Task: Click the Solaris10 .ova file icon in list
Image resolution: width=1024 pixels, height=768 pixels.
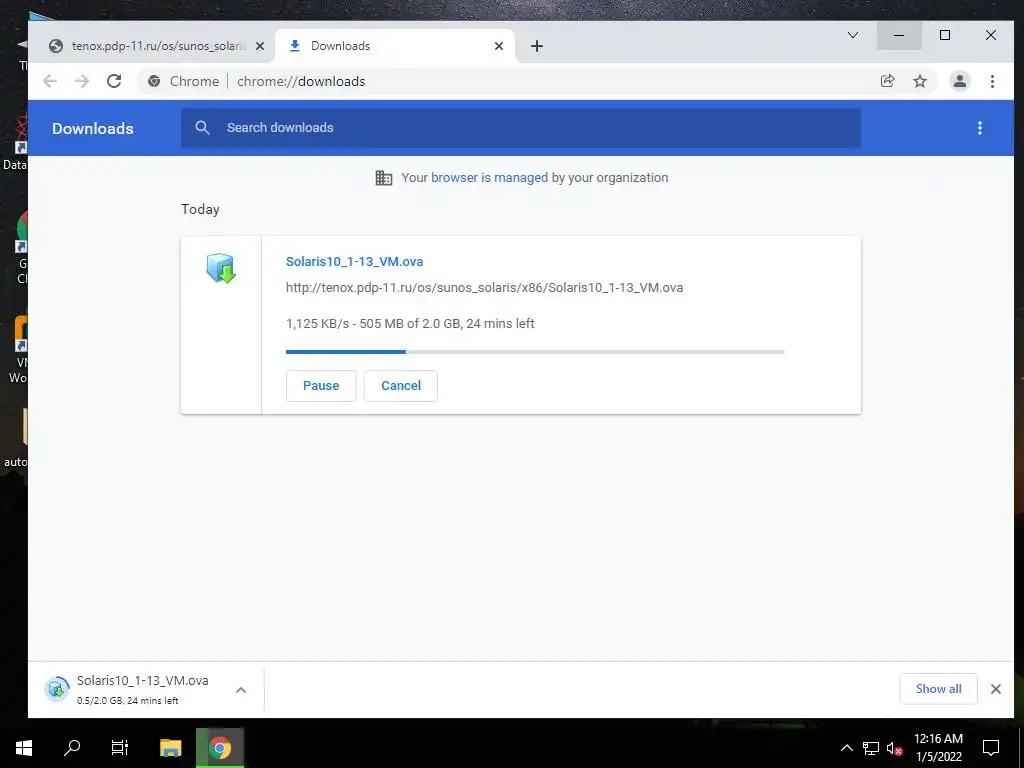Action: (221, 268)
